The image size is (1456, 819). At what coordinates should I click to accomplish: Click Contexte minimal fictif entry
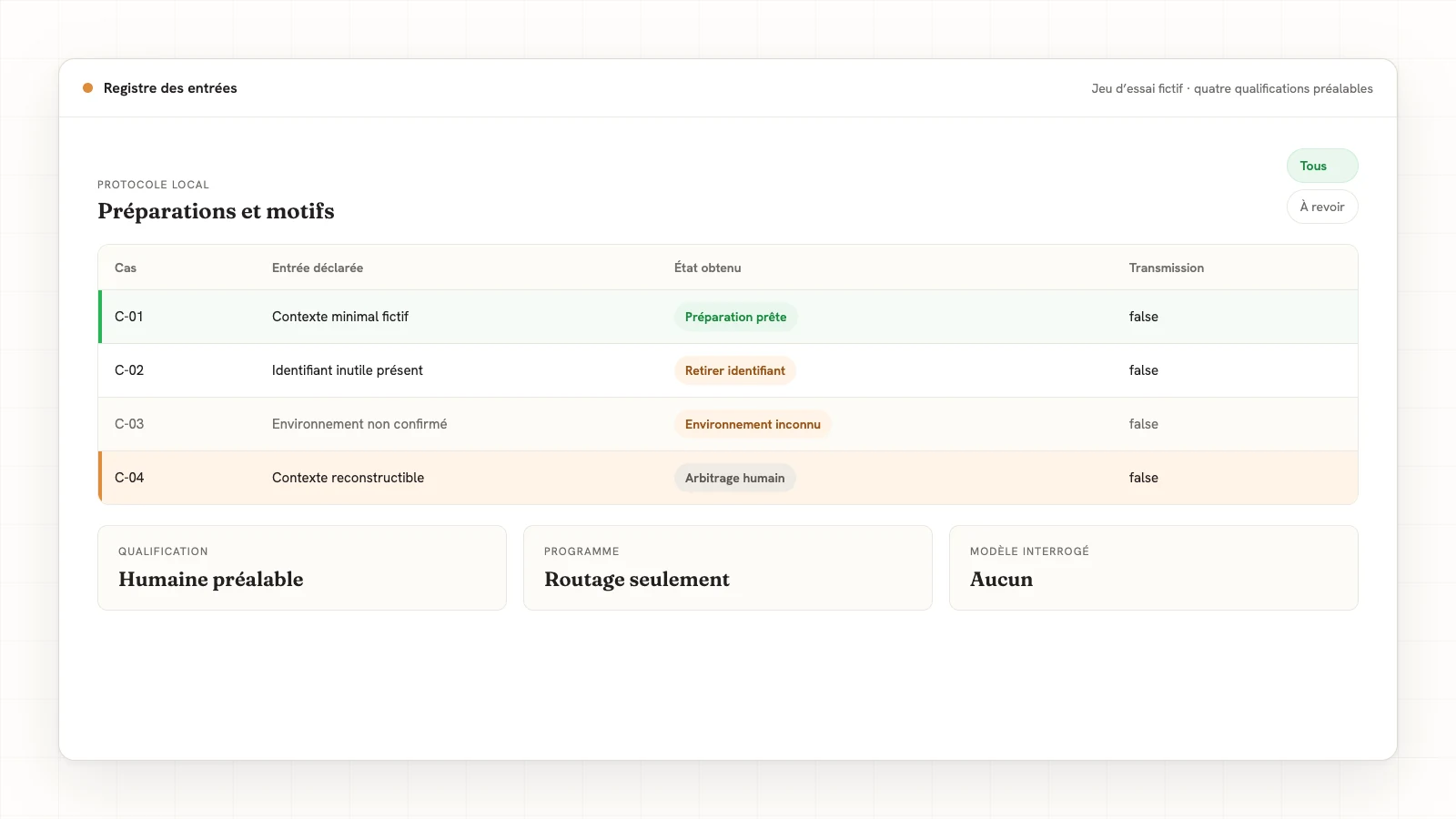click(340, 317)
